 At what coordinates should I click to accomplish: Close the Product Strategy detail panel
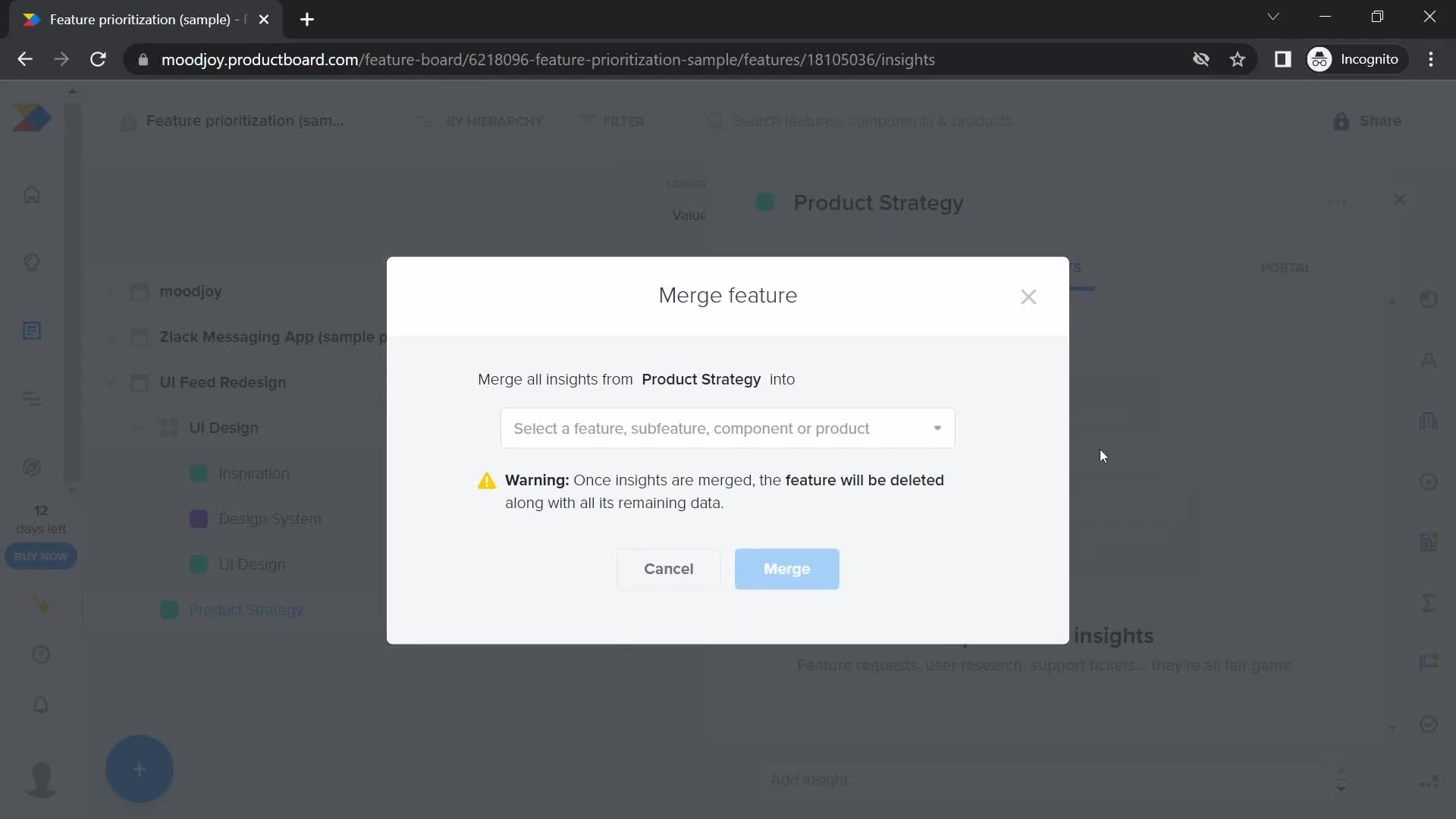coord(1400,199)
